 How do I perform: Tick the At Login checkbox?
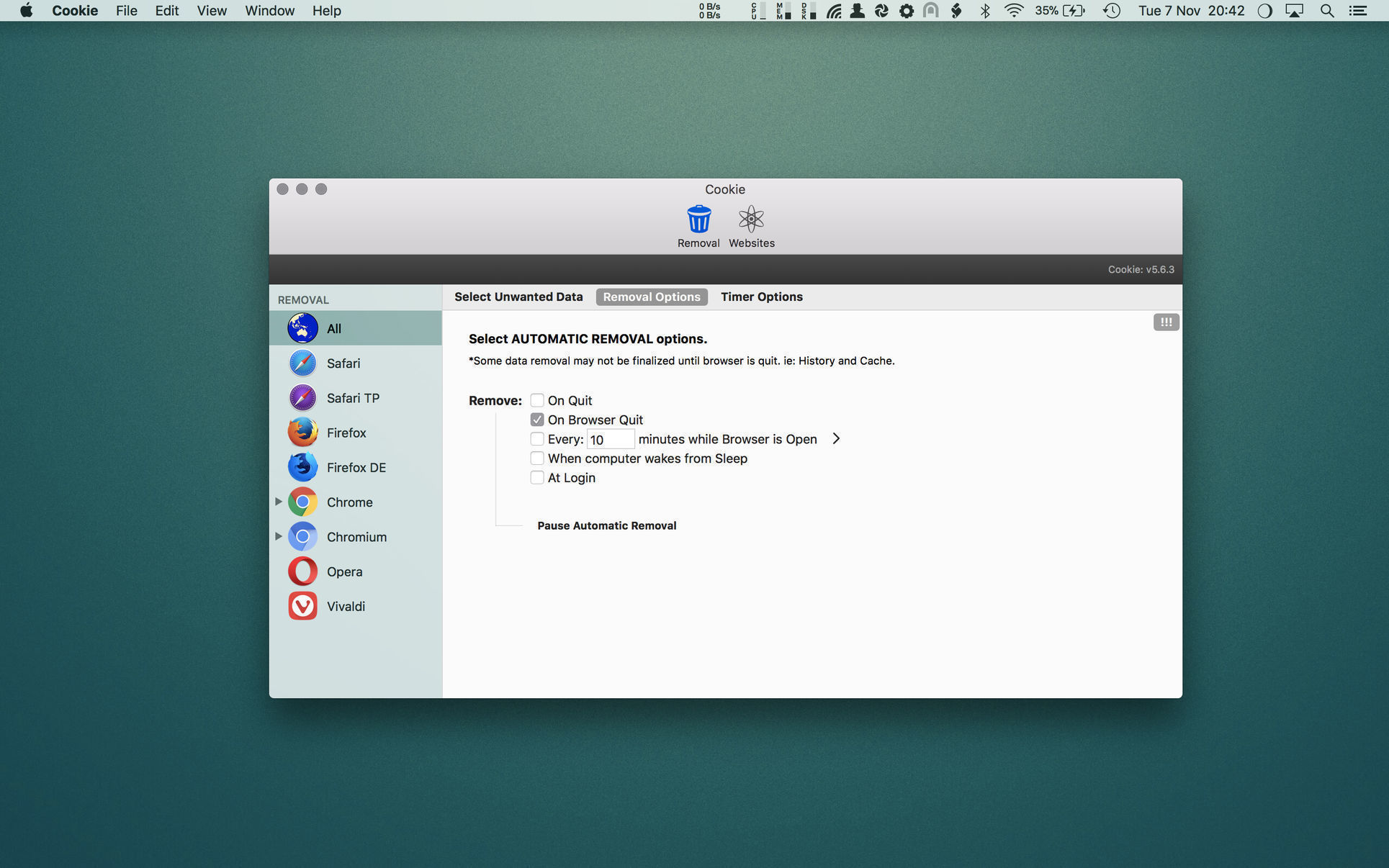[x=537, y=478]
